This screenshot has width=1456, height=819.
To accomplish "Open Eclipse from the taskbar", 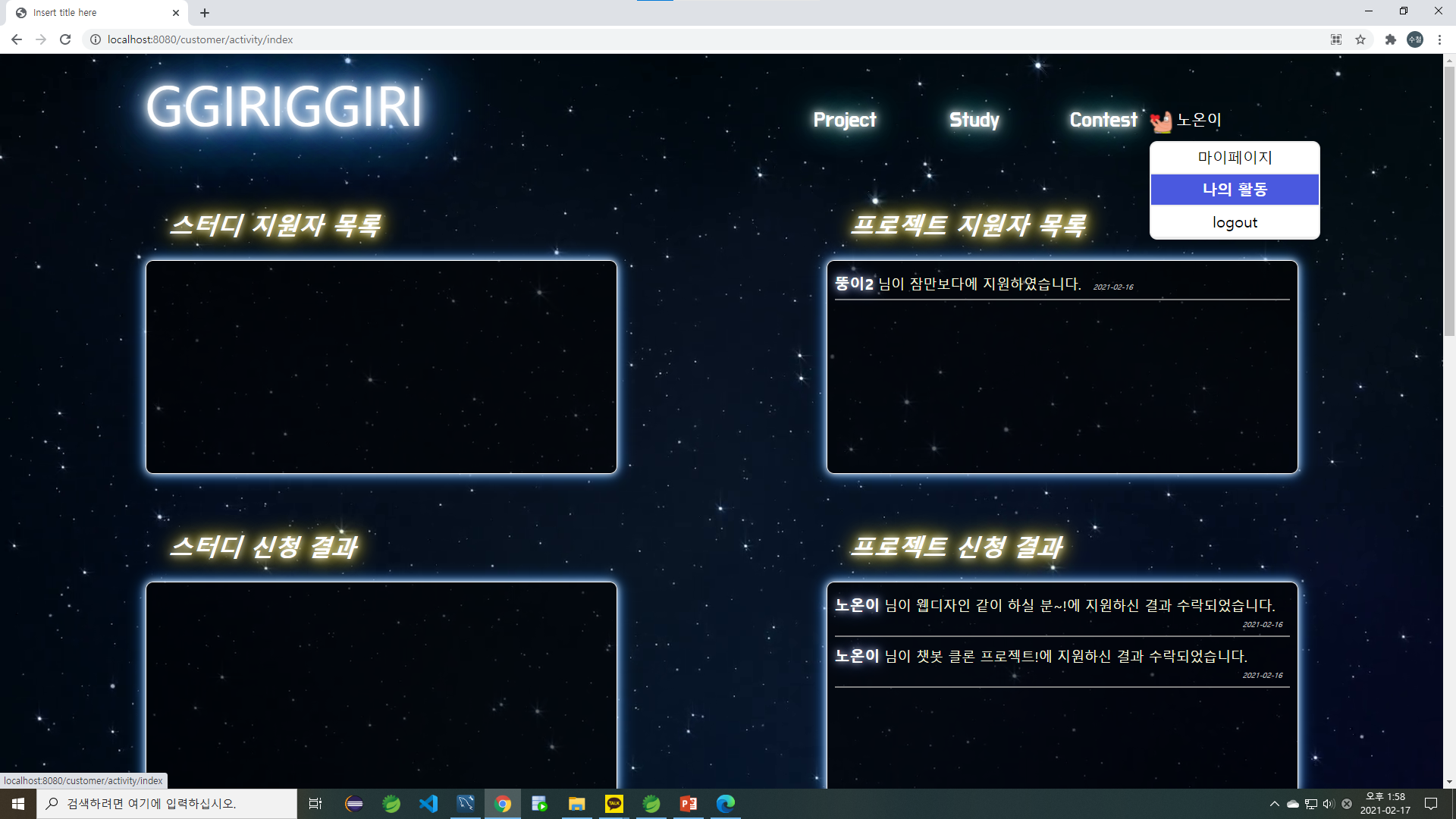I will click(353, 804).
